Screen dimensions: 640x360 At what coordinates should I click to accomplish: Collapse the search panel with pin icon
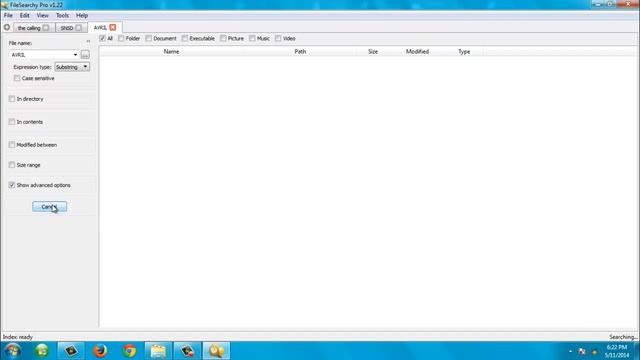[x=88, y=42]
